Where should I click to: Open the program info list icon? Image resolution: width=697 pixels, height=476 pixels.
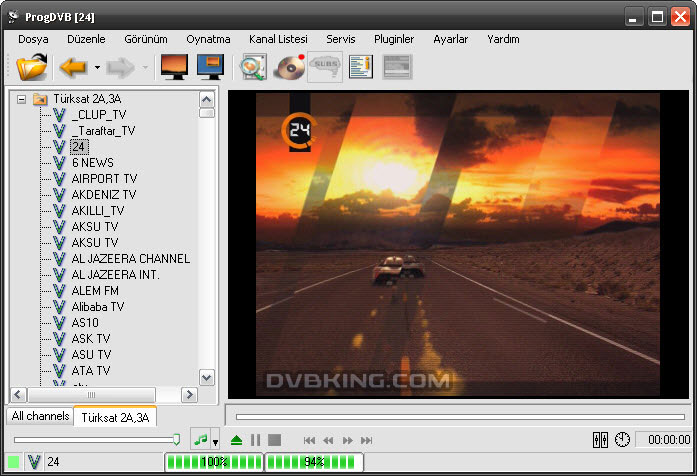click(361, 67)
